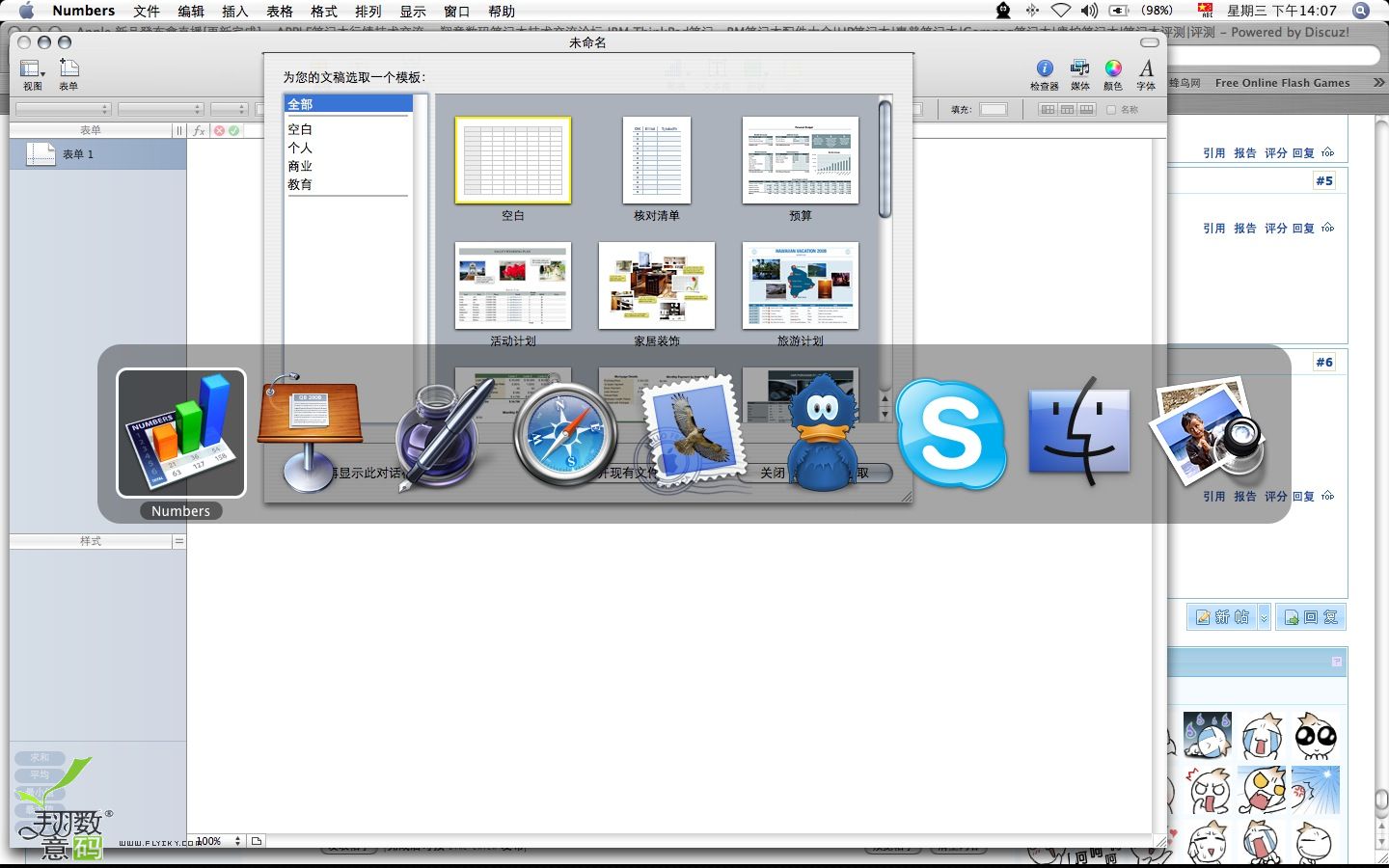The image size is (1389, 868).
Task: Open the 检查器 inspector
Action: [x=1044, y=74]
